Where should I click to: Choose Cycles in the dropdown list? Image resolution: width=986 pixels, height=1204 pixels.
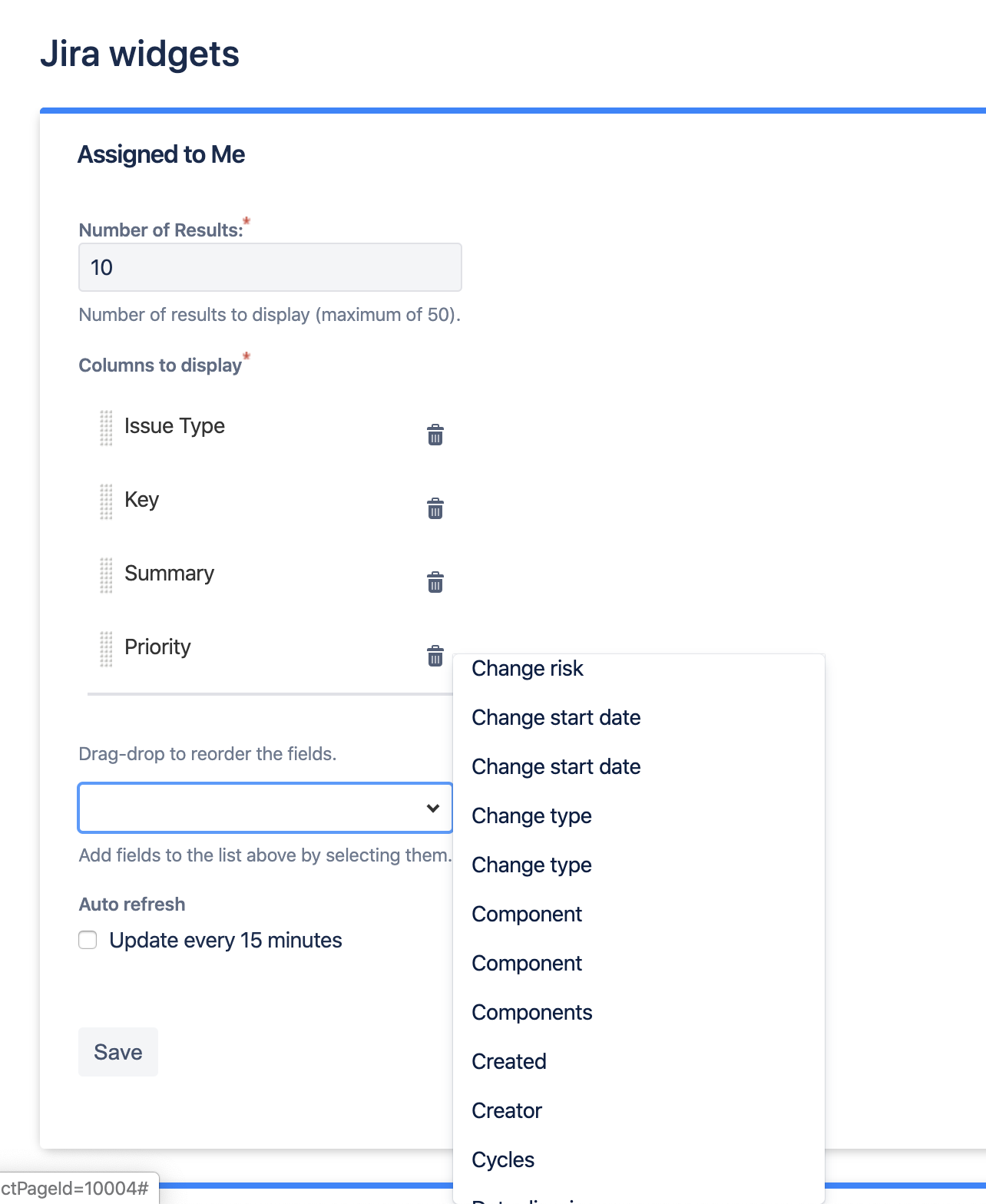tap(639, 1159)
